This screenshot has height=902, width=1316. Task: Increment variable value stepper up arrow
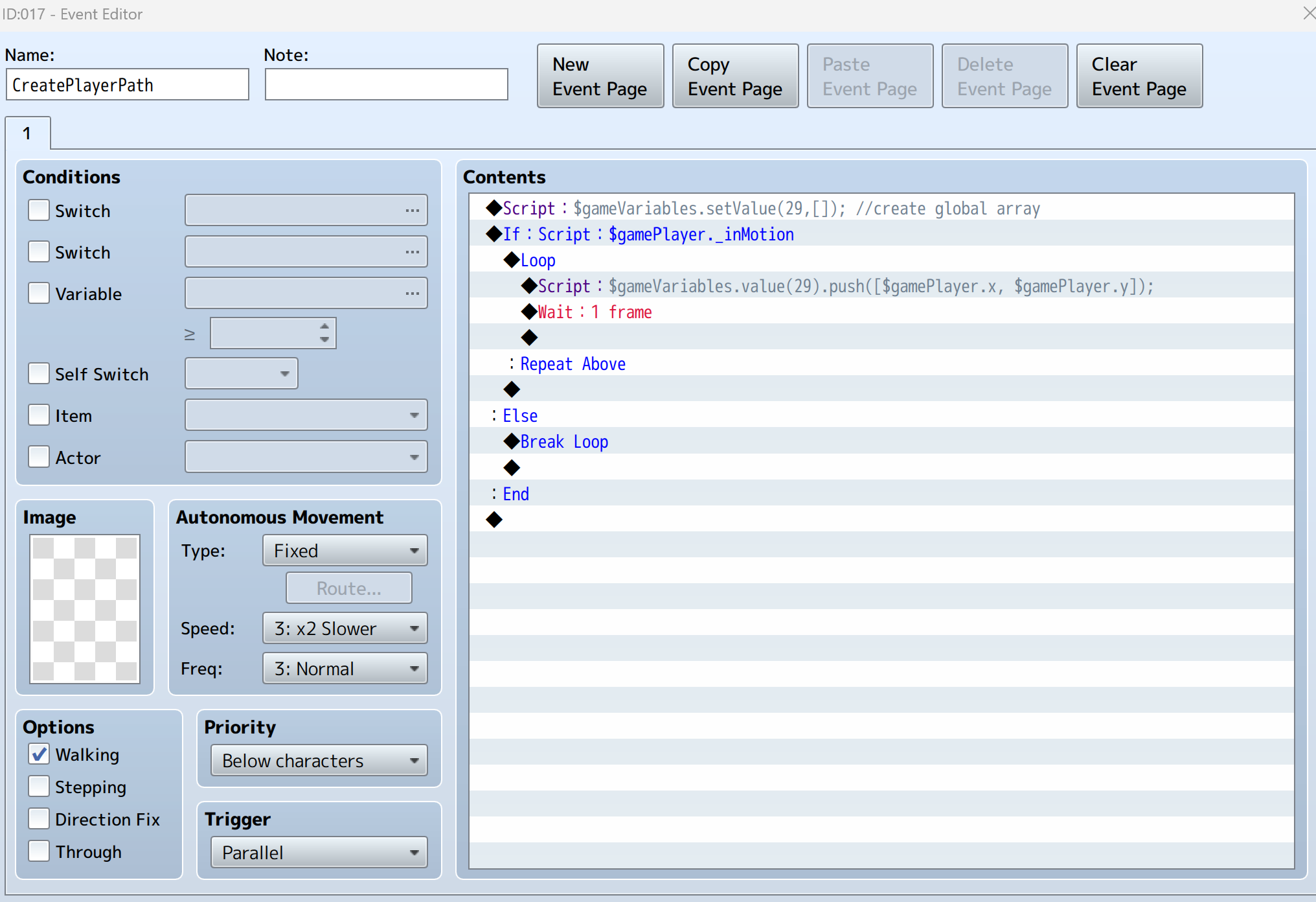pyautogui.click(x=324, y=326)
